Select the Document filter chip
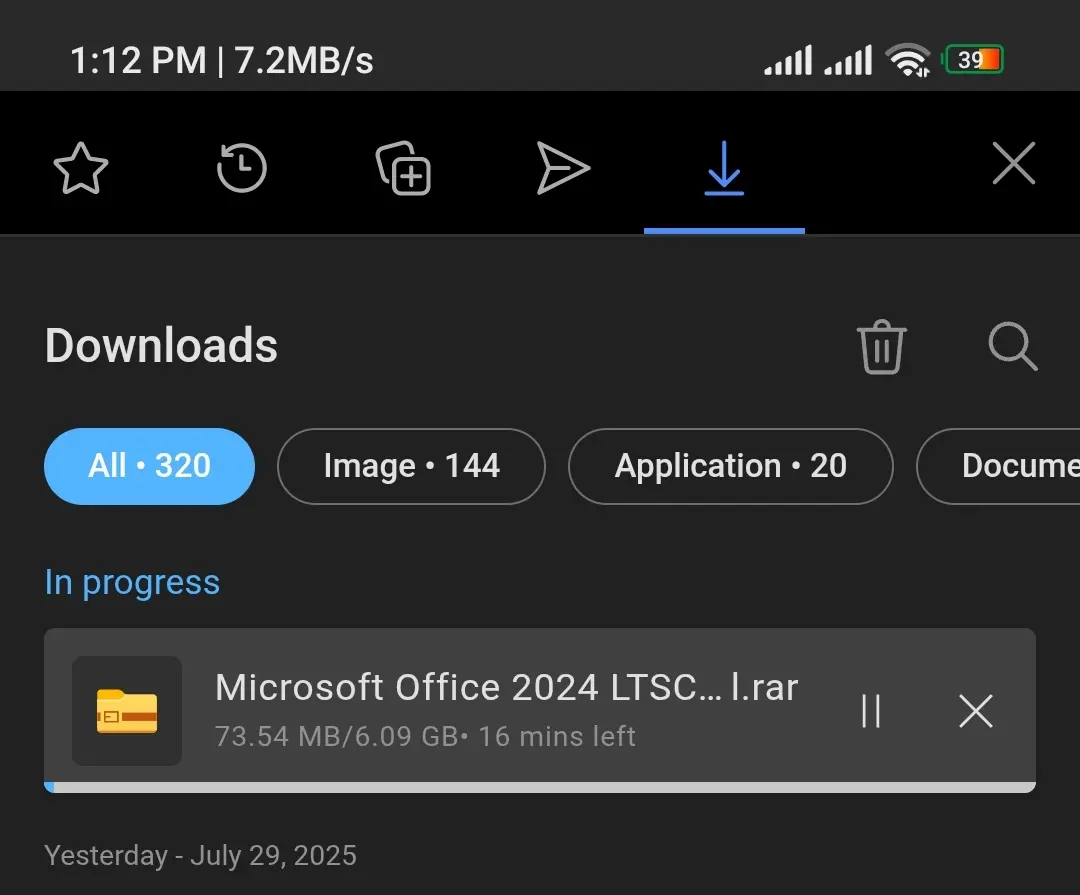Viewport: 1080px width, 895px height. [x=999, y=466]
